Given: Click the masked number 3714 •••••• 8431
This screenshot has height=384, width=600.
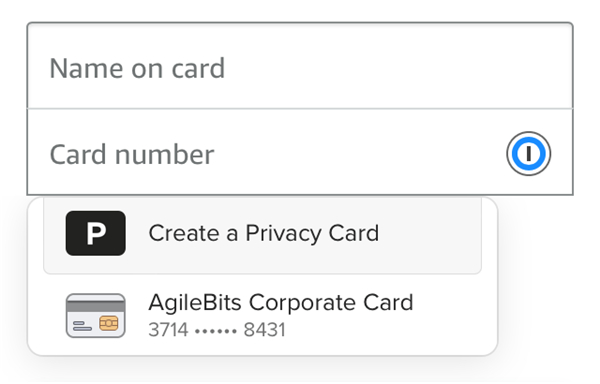Looking at the screenshot, I should [217, 330].
